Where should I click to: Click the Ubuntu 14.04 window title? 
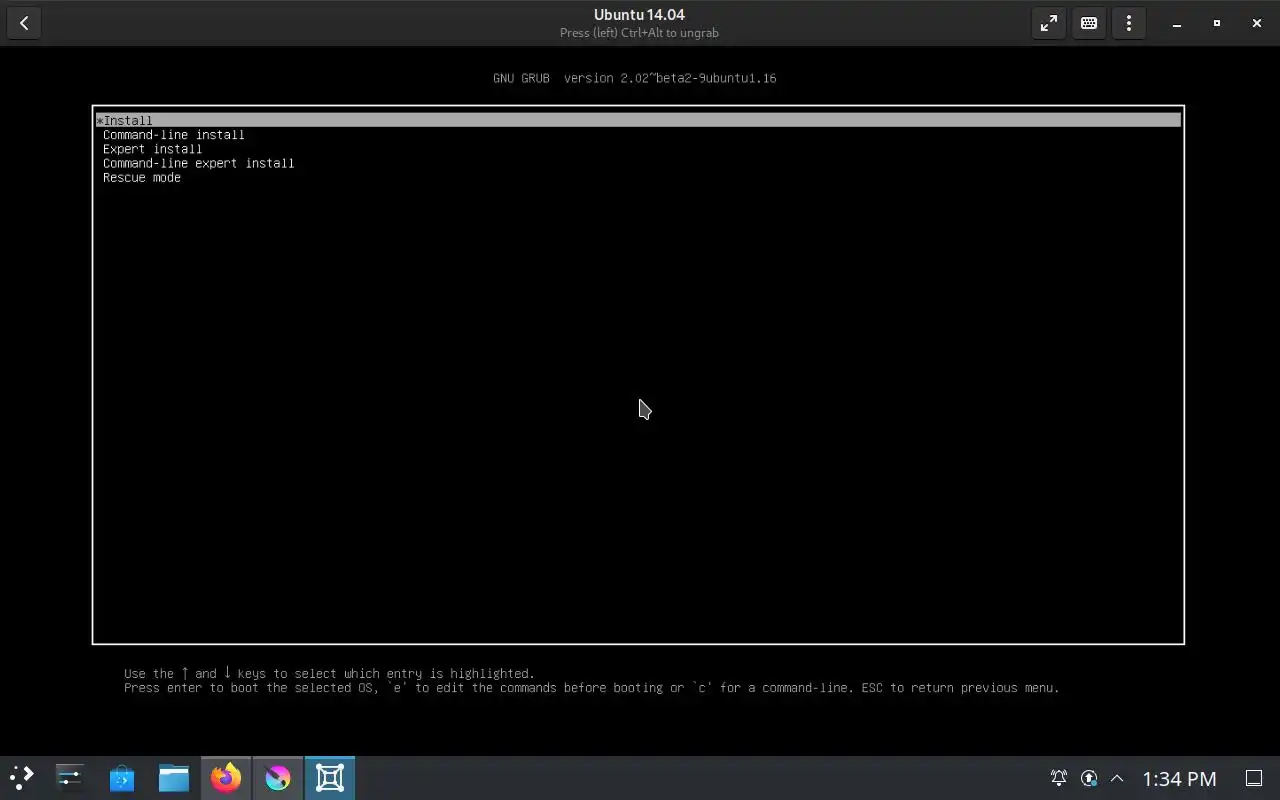coord(639,15)
